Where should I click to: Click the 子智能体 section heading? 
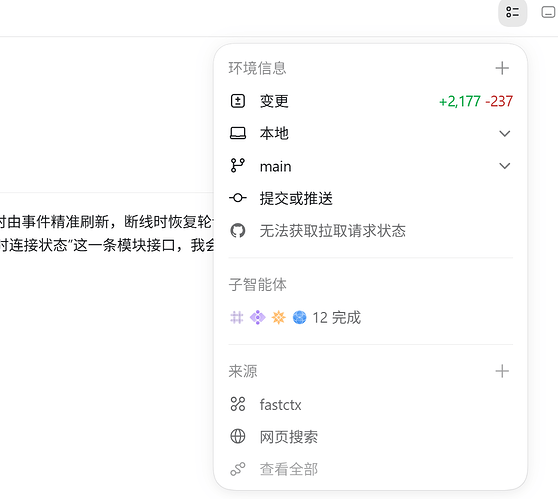[x=257, y=285]
